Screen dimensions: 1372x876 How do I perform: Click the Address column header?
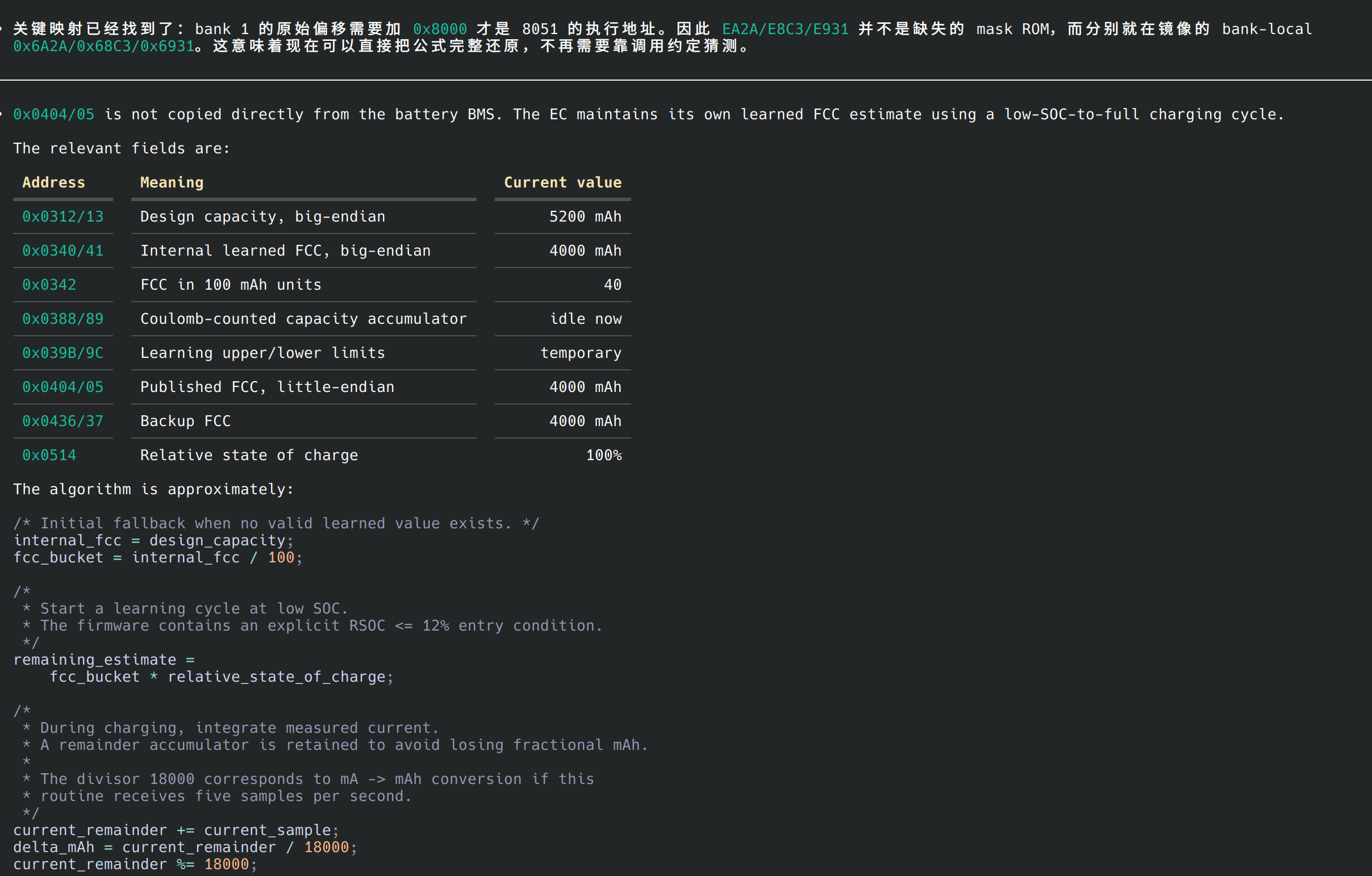(x=53, y=183)
